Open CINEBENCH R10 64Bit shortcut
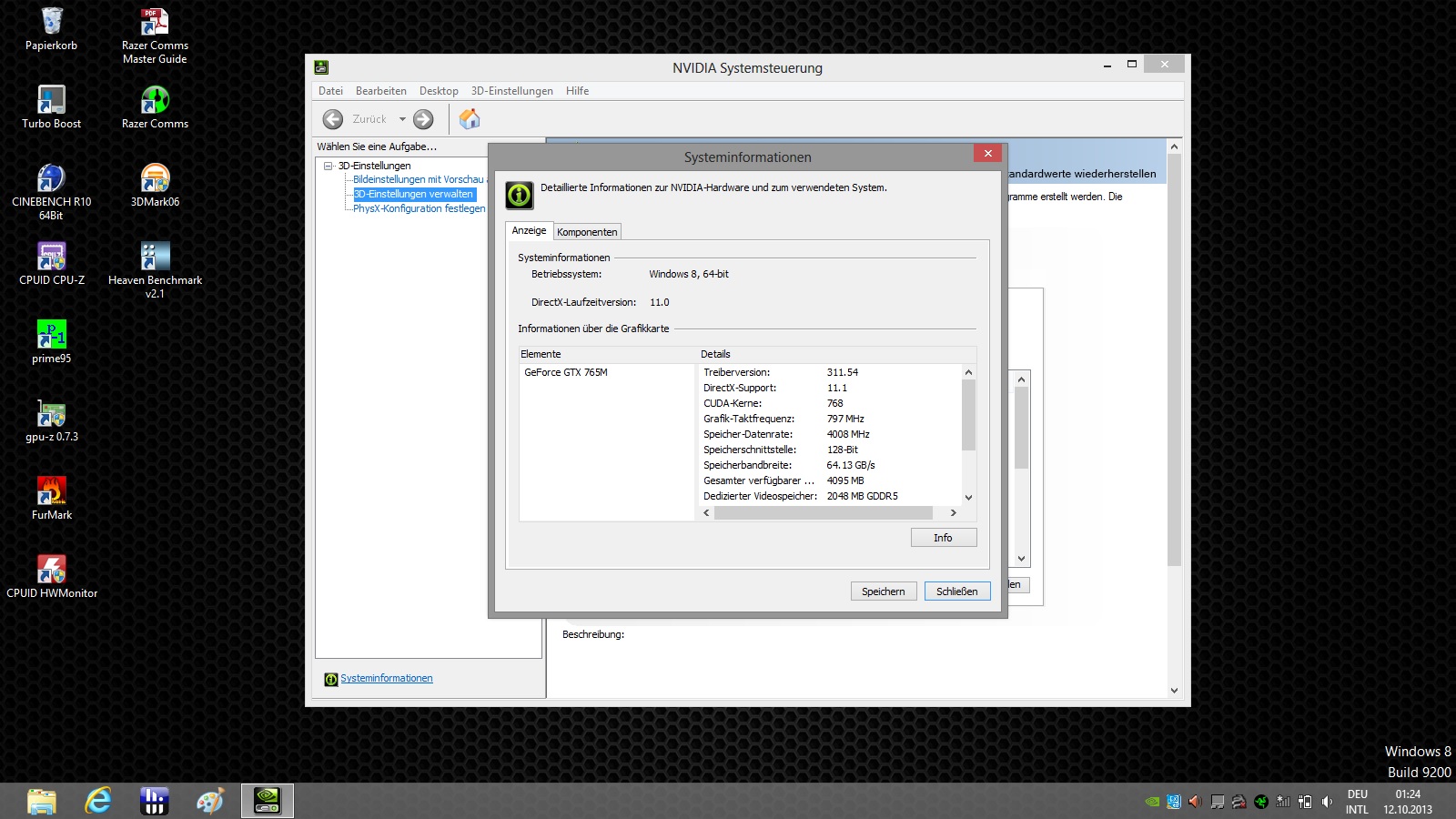 pyautogui.click(x=52, y=192)
